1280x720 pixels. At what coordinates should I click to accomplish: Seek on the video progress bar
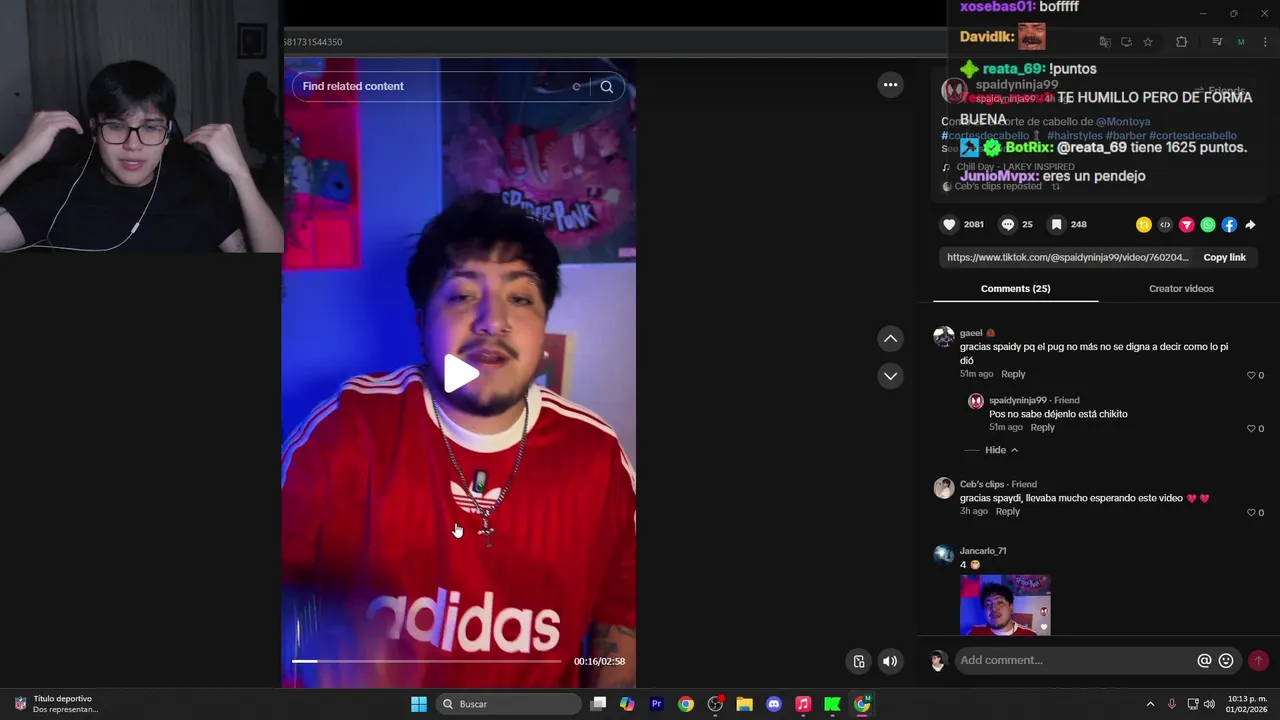[427, 661]
